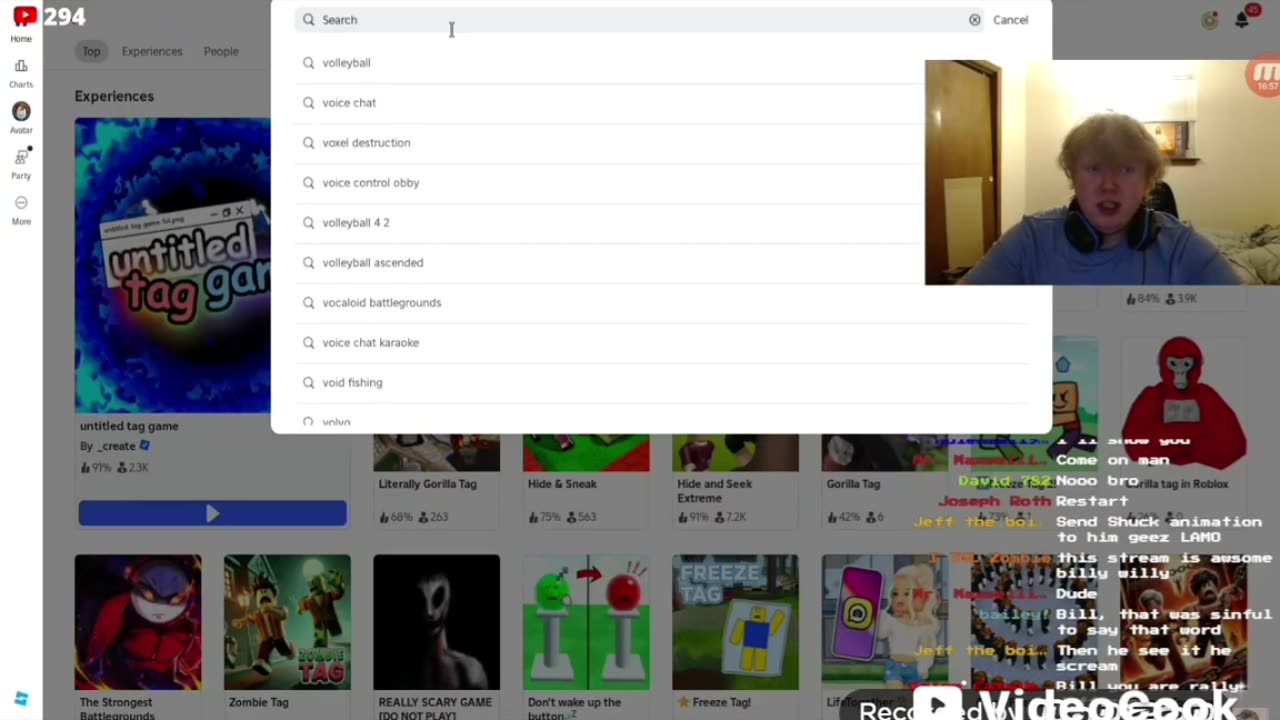This screenshot has height=720, width=1280.
Task: Click the notifications bell icon
Action: tap(1242, 19)
